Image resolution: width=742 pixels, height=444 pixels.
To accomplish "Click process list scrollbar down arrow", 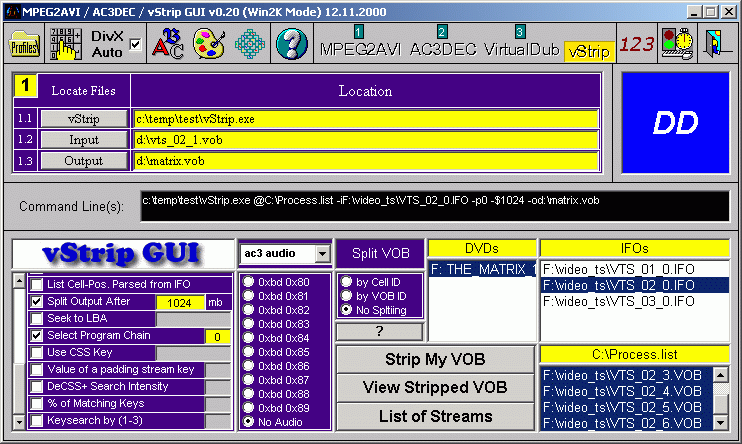I will click(x=721, y=422).
